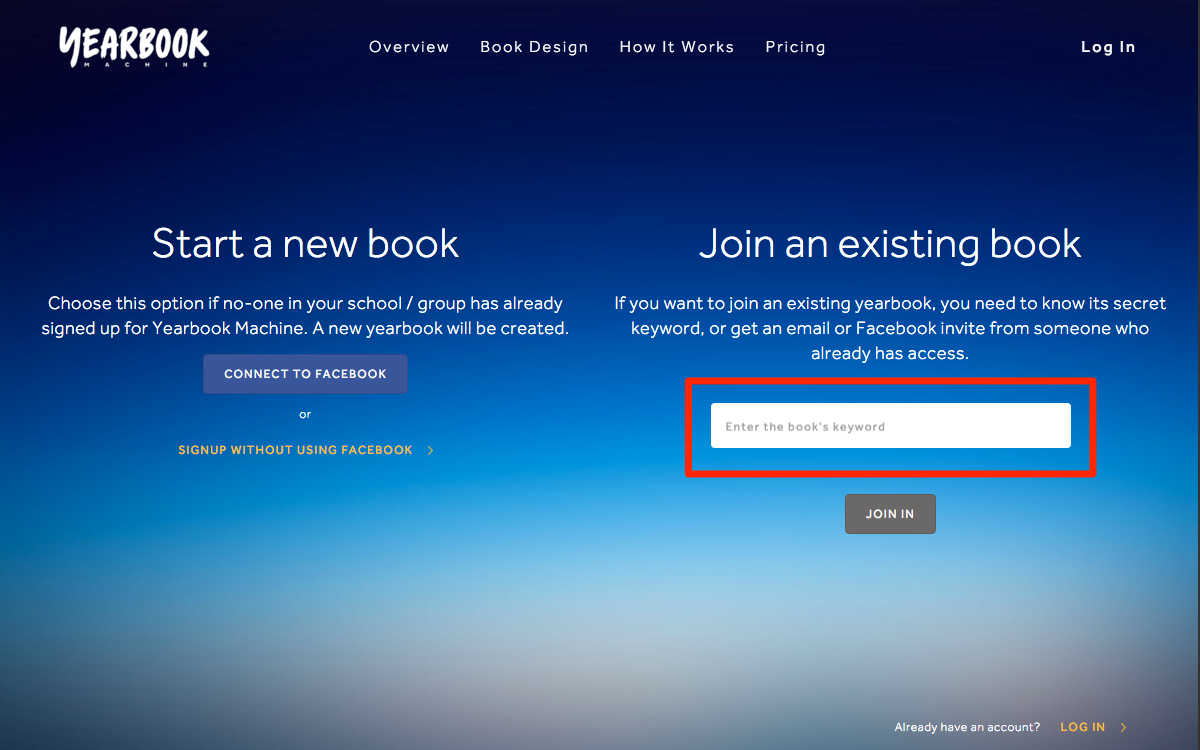Screen dimensions: 1200x750
Task: Click the 'or' separator text
Action: tap(305, 414)
